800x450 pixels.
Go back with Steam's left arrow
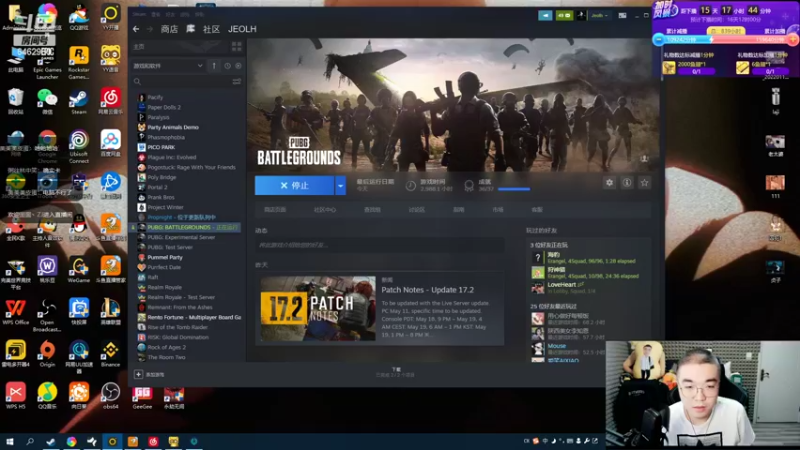(136, 29)
